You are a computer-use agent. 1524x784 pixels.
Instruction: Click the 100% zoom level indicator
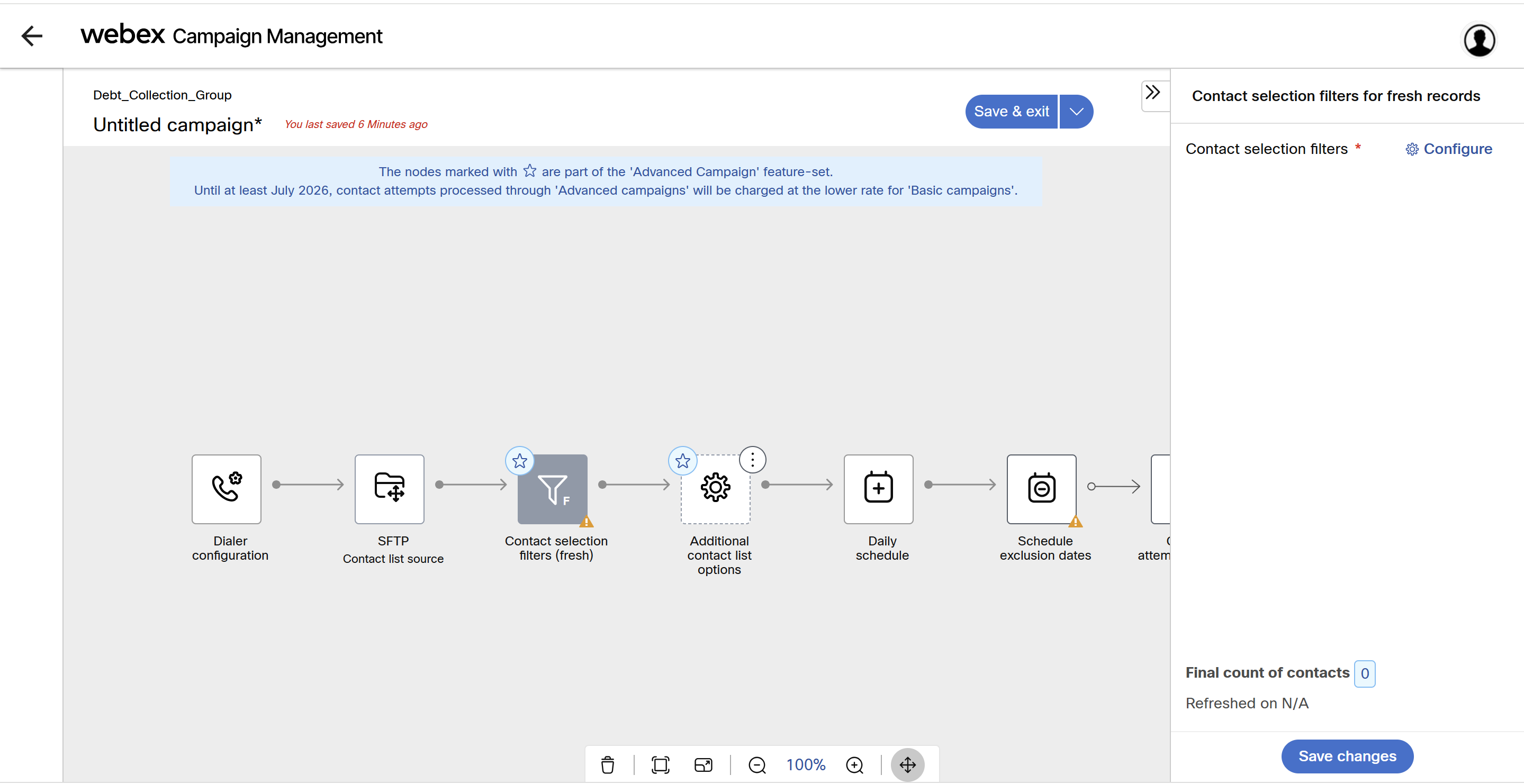[805, 764]
